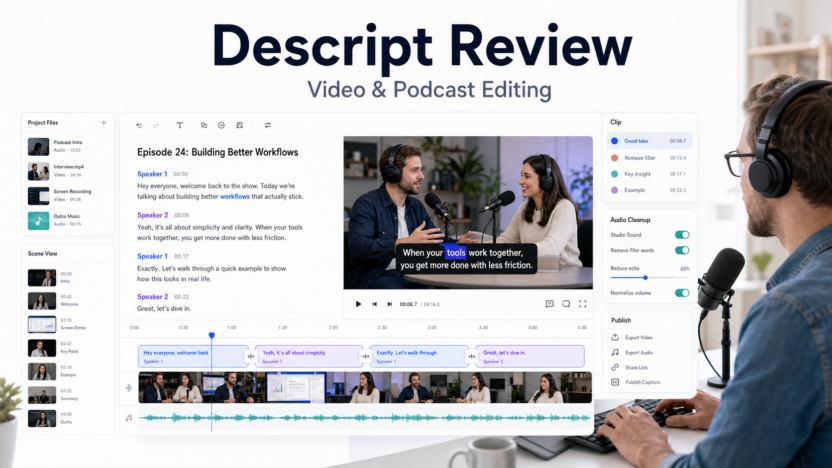Enter fullscreen video preview
This screenshot has height=468, width=832.
583,304
